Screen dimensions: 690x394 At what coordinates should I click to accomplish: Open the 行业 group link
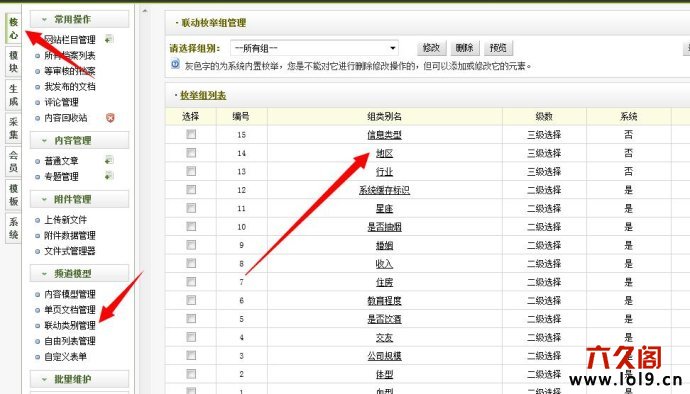click(x=384, y=172)
